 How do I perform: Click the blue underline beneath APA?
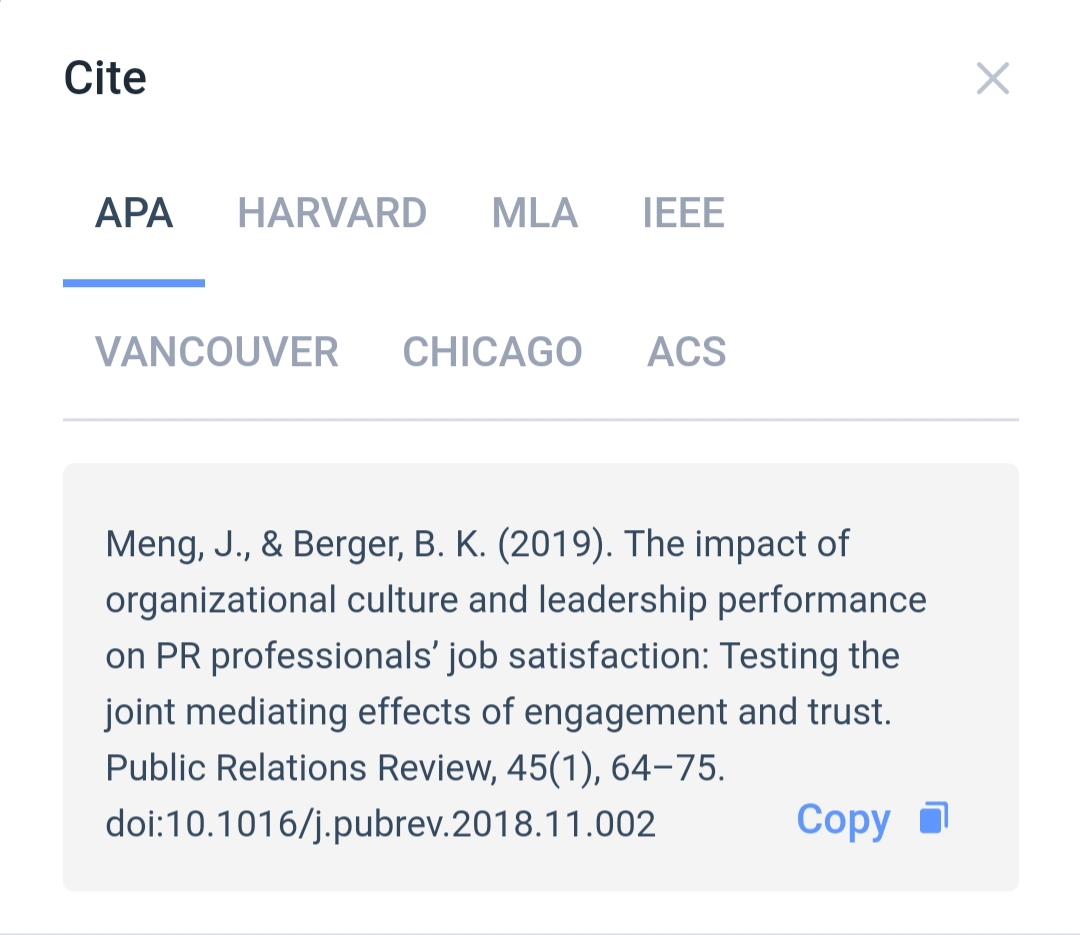[x=134, y=283]
